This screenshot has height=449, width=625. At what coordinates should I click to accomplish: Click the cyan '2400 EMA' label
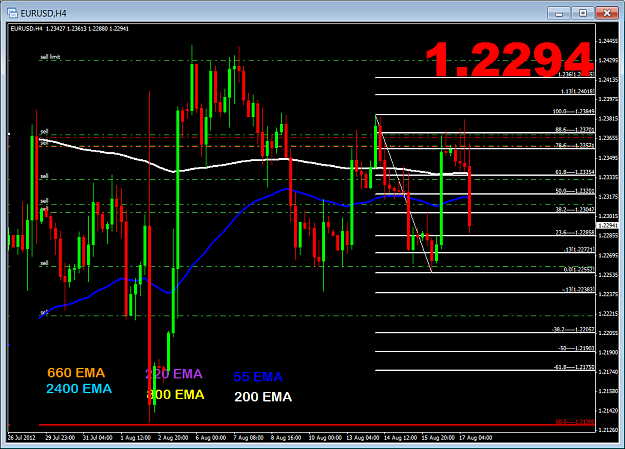pos(79,389)
